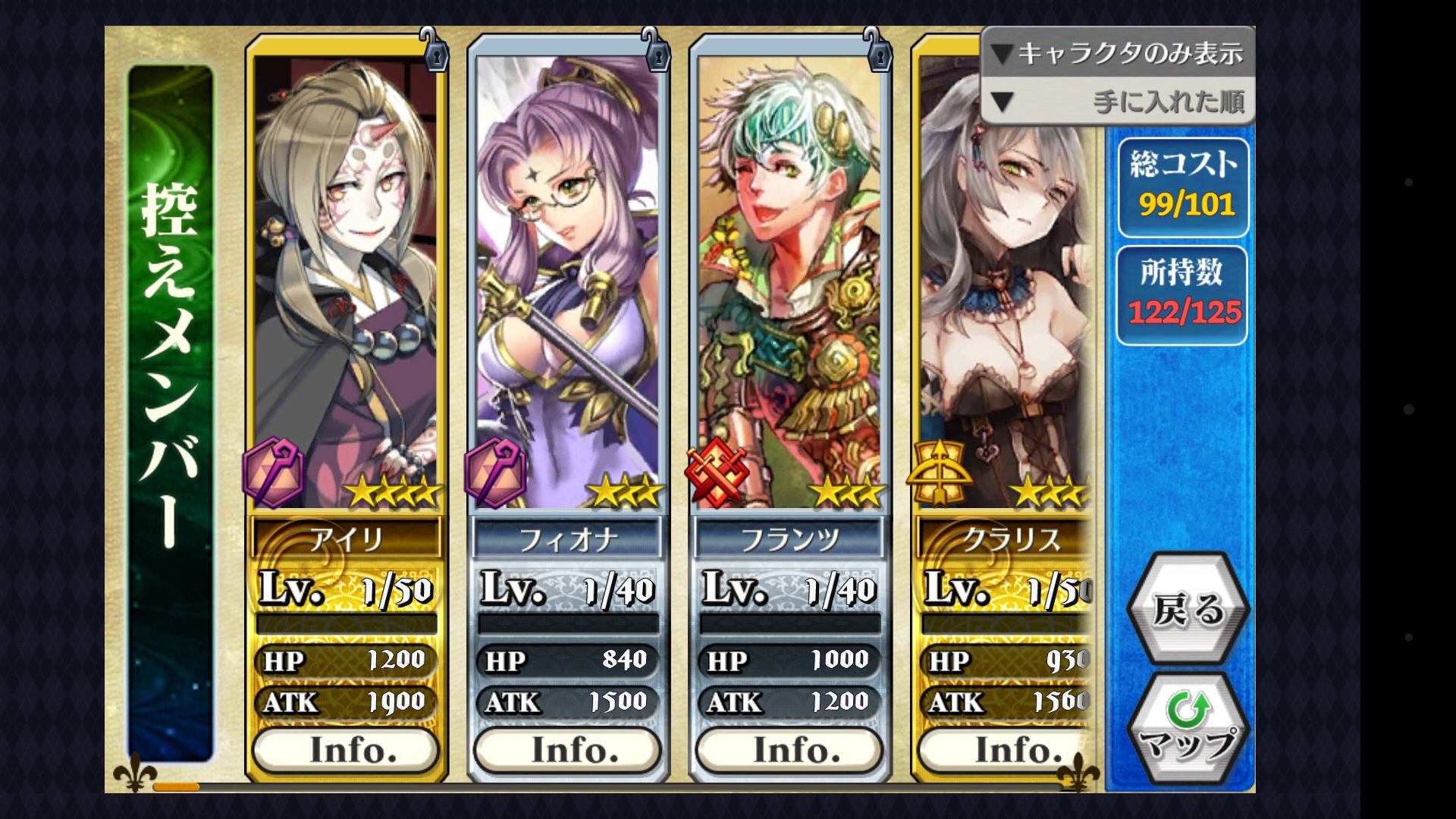
Task: Open the 手に入れた順 sort dropdown
Action: pos(1118,101)
